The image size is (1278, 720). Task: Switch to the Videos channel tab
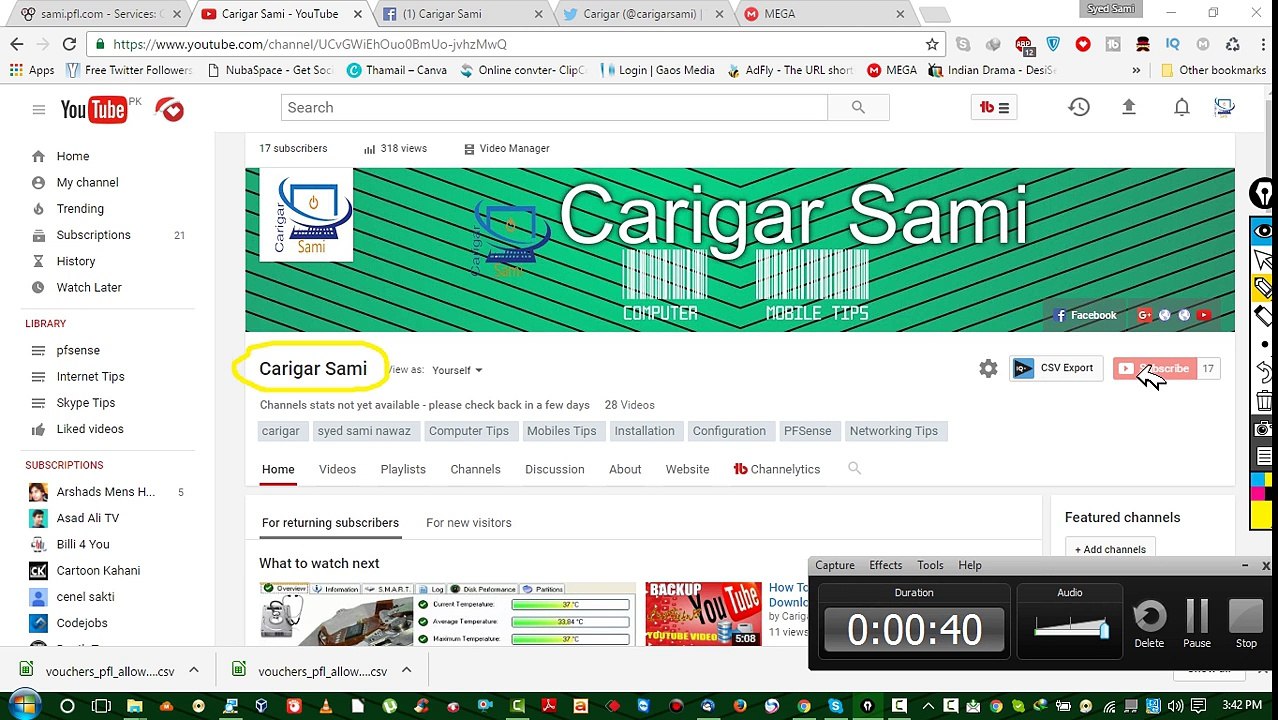(x=337, y=469)
